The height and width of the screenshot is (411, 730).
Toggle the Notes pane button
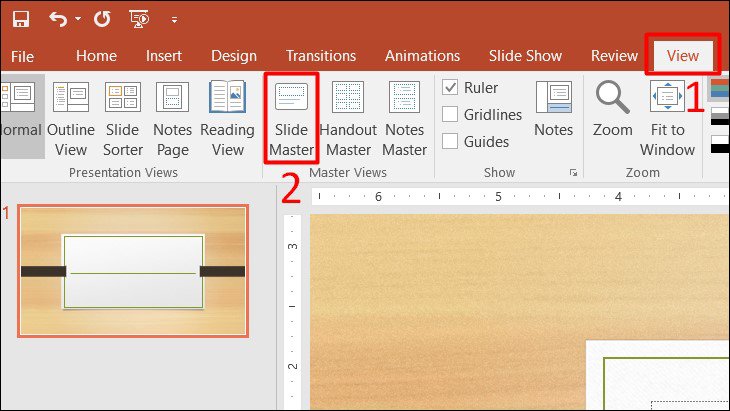(x=554, y=109)
